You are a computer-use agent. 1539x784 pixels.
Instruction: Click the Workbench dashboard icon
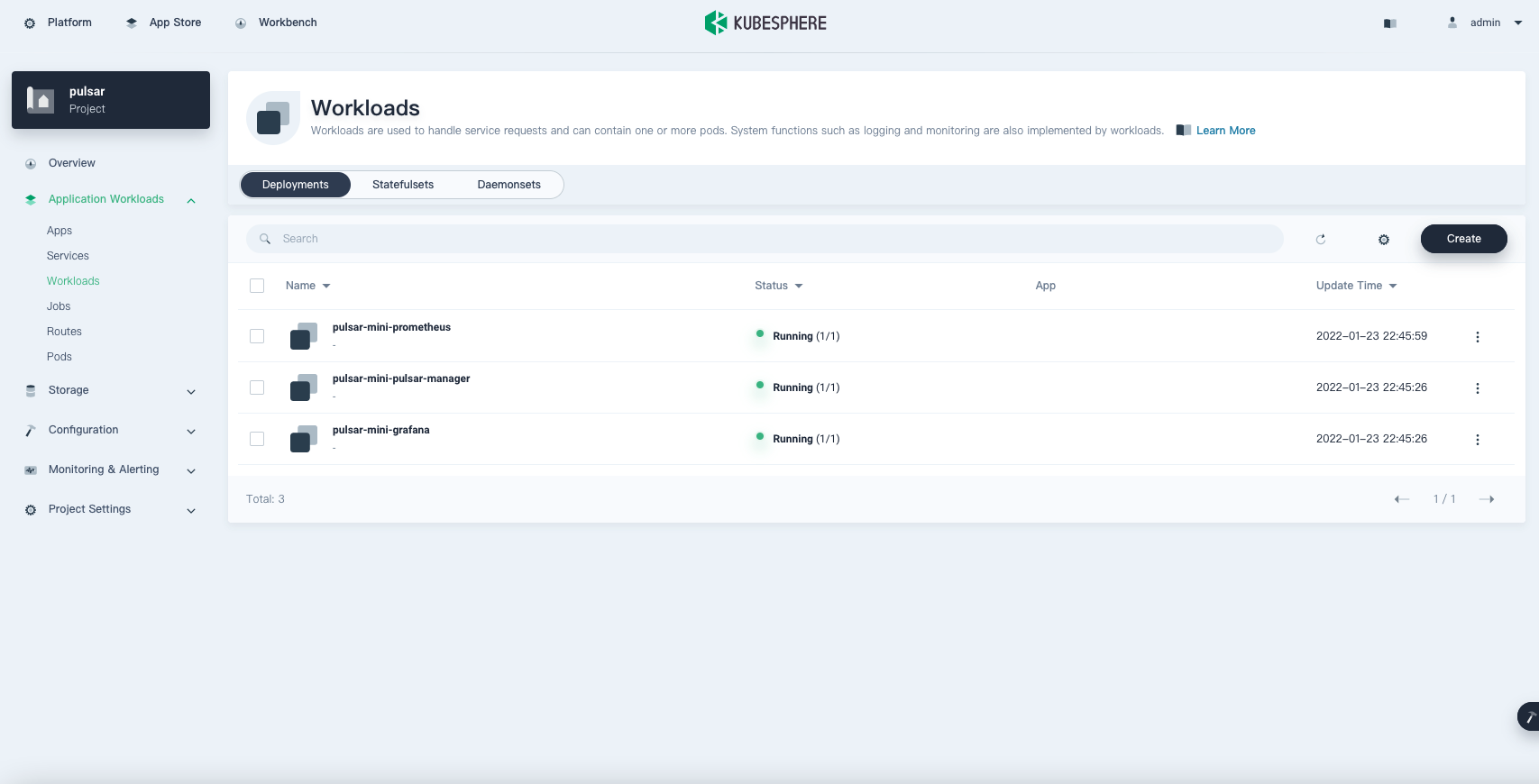(x=241, y=23)
